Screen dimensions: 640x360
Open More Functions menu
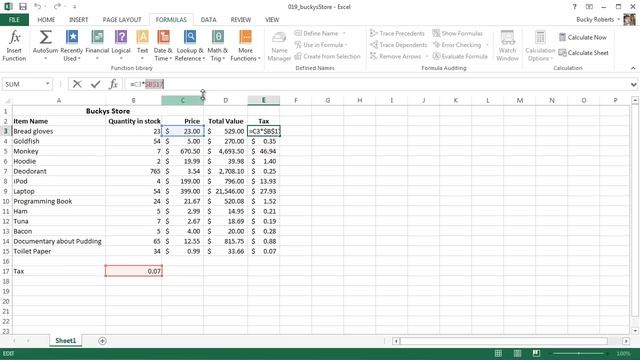pos(245,46)
